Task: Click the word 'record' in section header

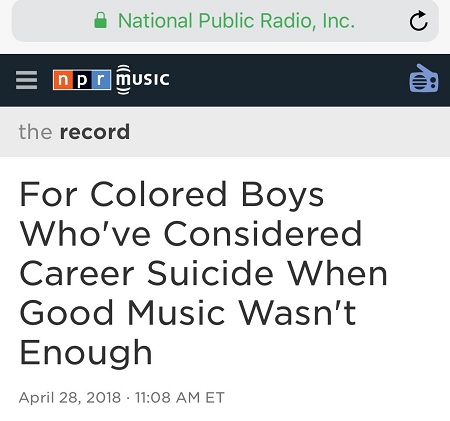Action: (95, 132)
